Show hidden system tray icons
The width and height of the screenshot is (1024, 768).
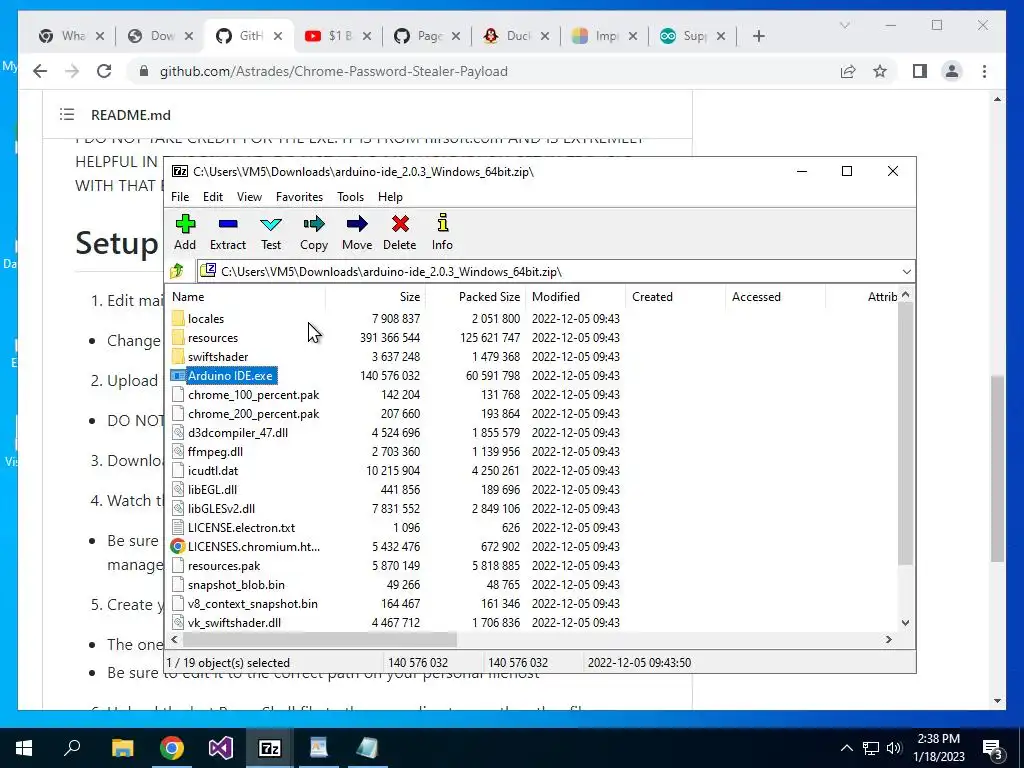click(846, 748)
